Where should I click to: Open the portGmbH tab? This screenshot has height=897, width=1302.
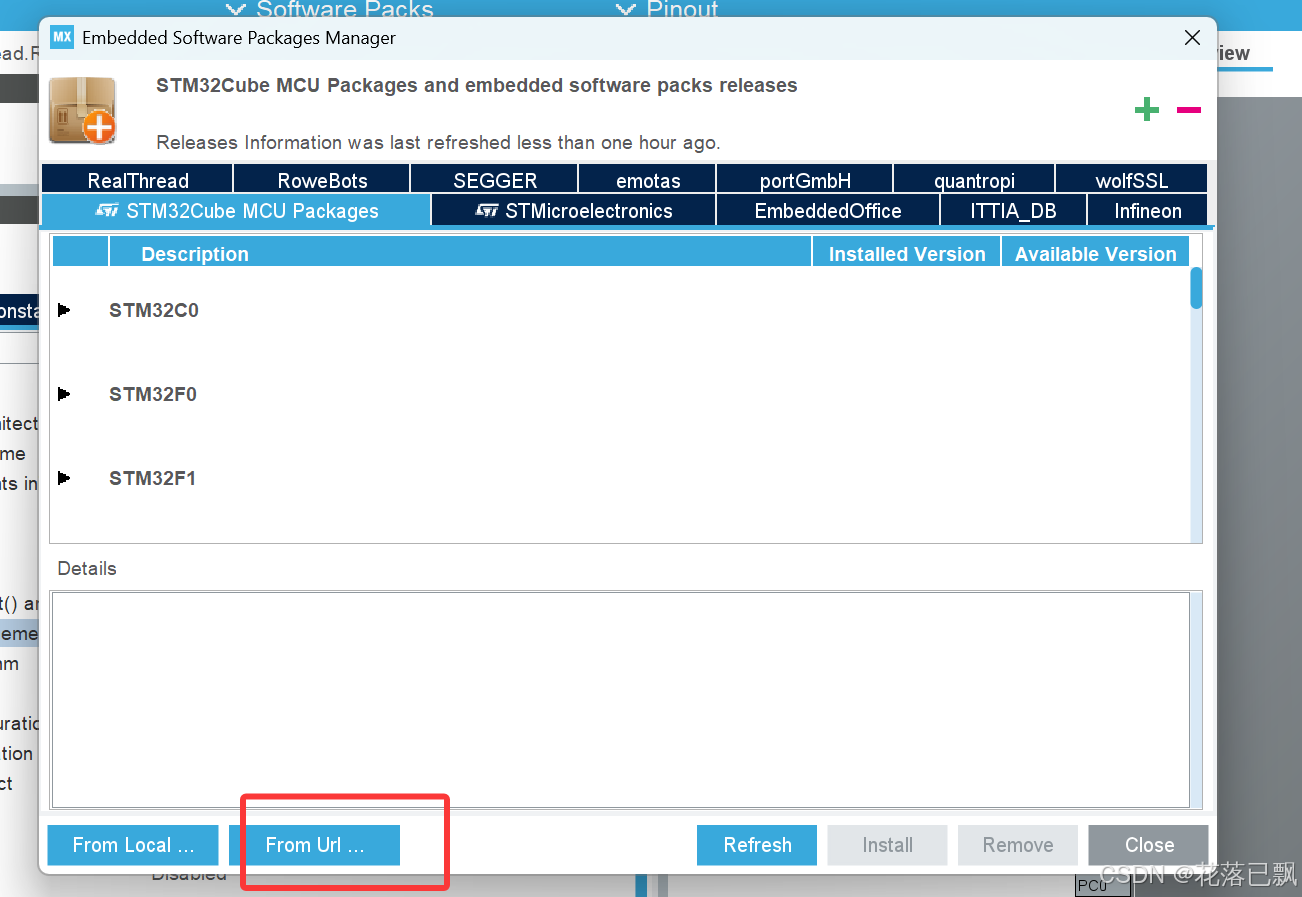point(805,180)
